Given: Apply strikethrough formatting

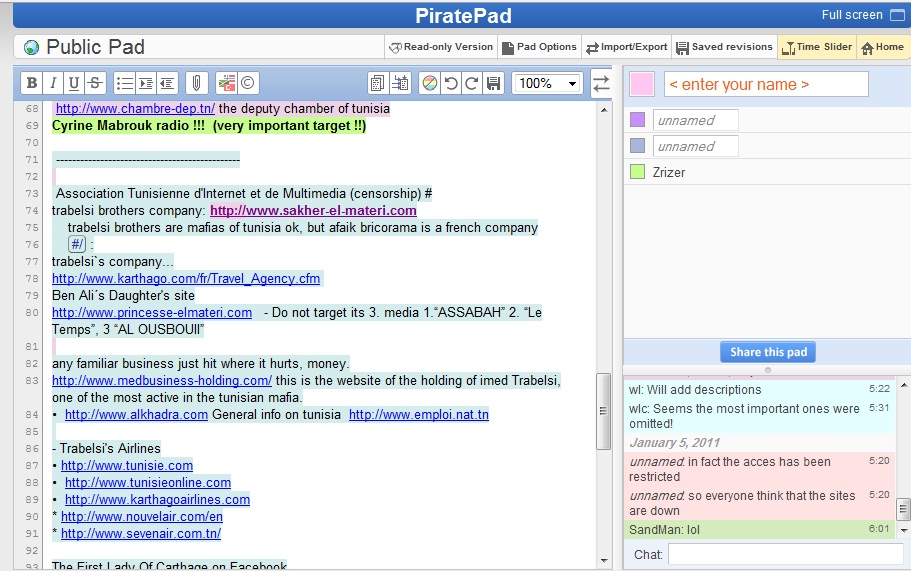Looking at the screenshot, I should [95, 83].
